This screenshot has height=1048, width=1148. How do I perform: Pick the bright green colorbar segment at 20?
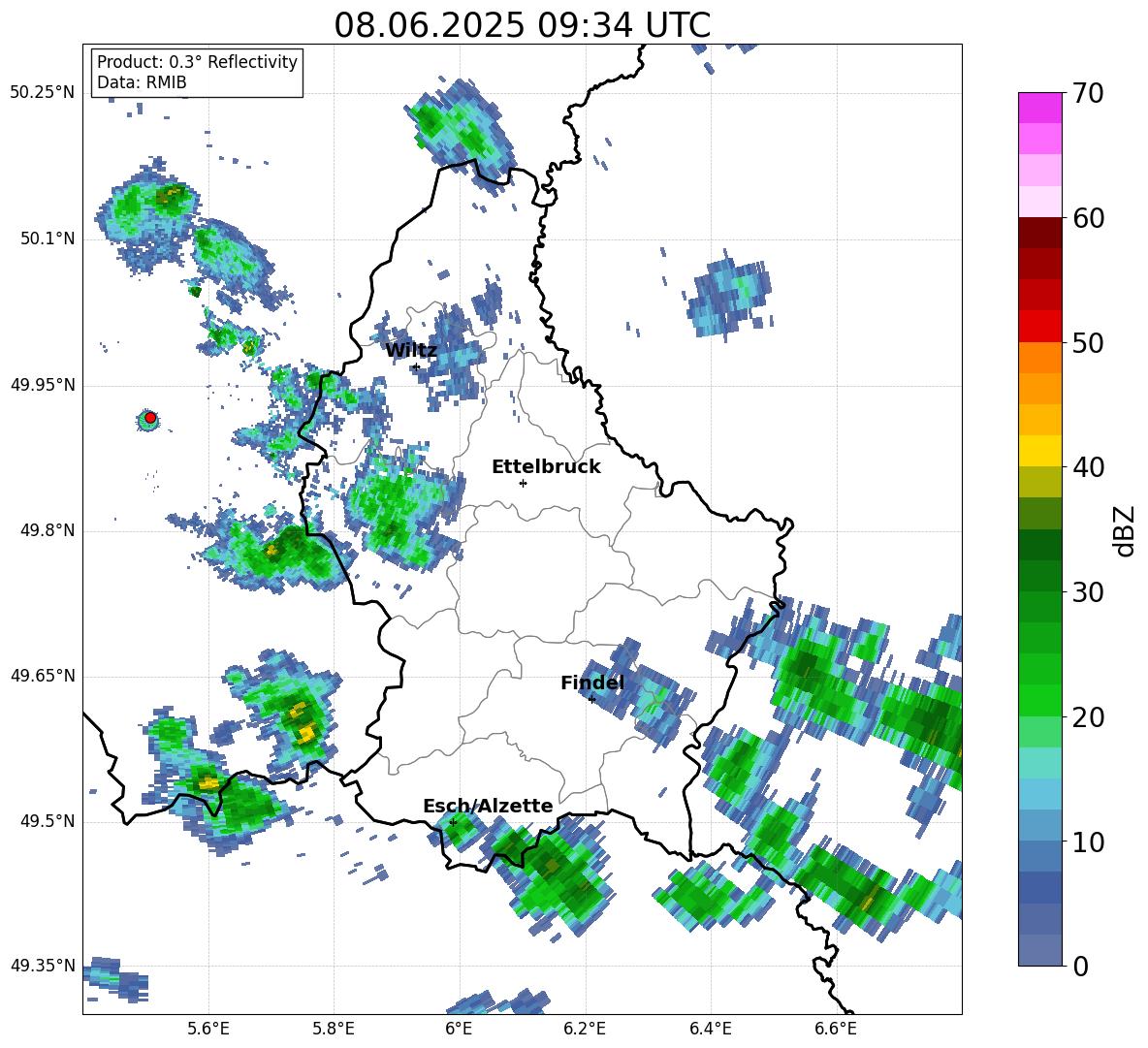coord(1039,700)
